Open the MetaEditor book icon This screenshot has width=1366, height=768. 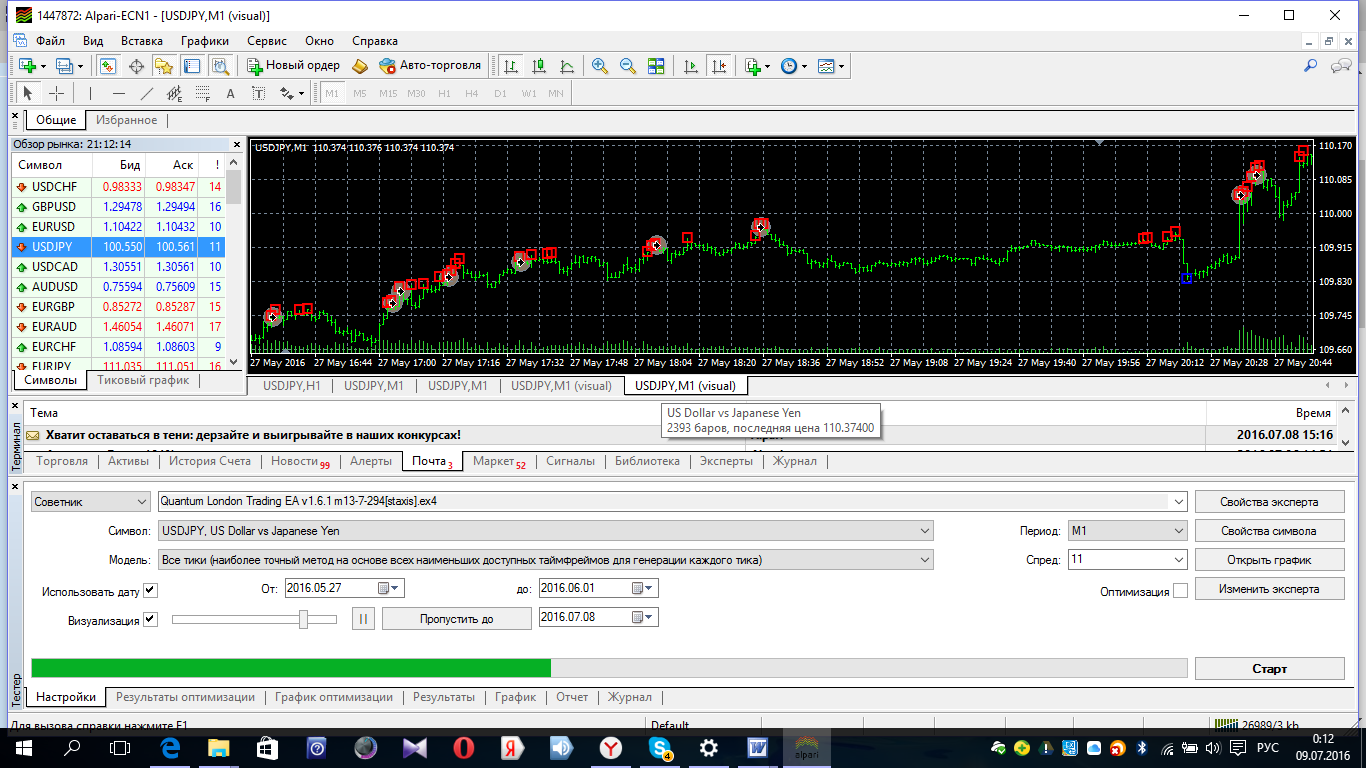[361, 66]
